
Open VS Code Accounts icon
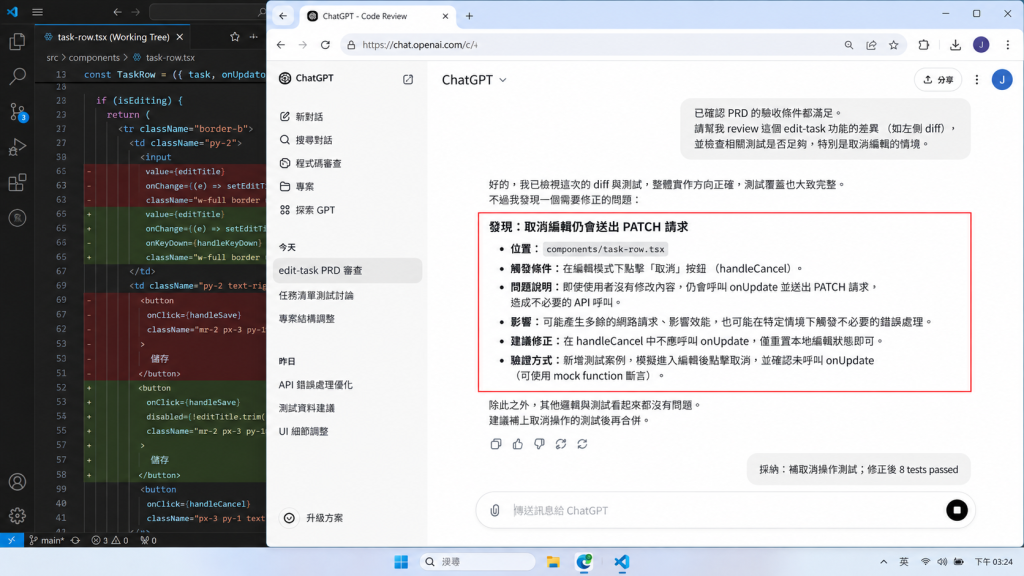[x=18, y=482]
